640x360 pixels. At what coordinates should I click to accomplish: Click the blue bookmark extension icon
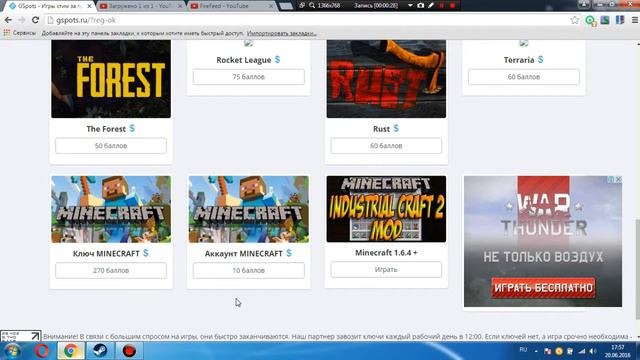[620, 20]
